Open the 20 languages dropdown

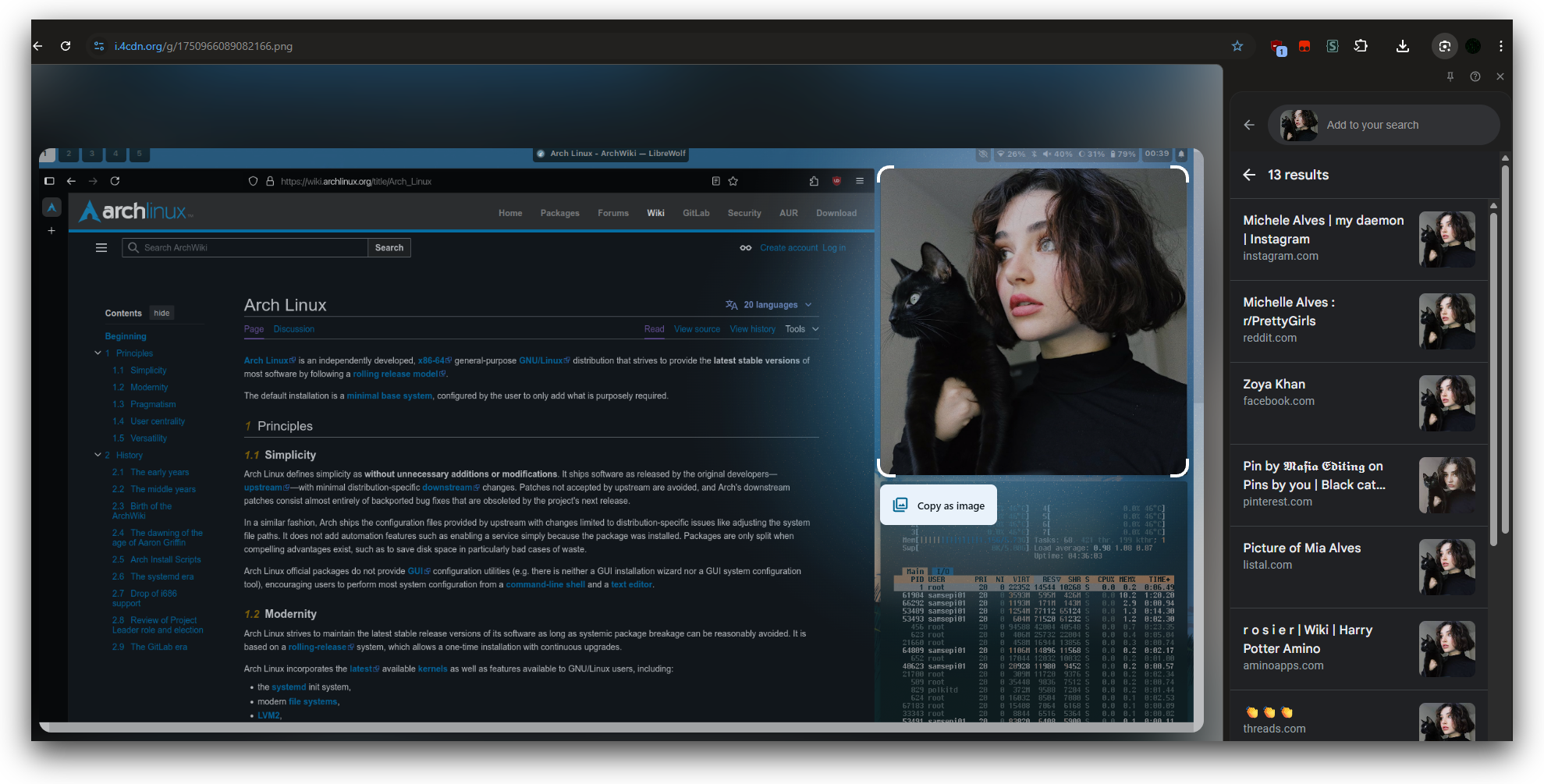click(x=768, y=305)
